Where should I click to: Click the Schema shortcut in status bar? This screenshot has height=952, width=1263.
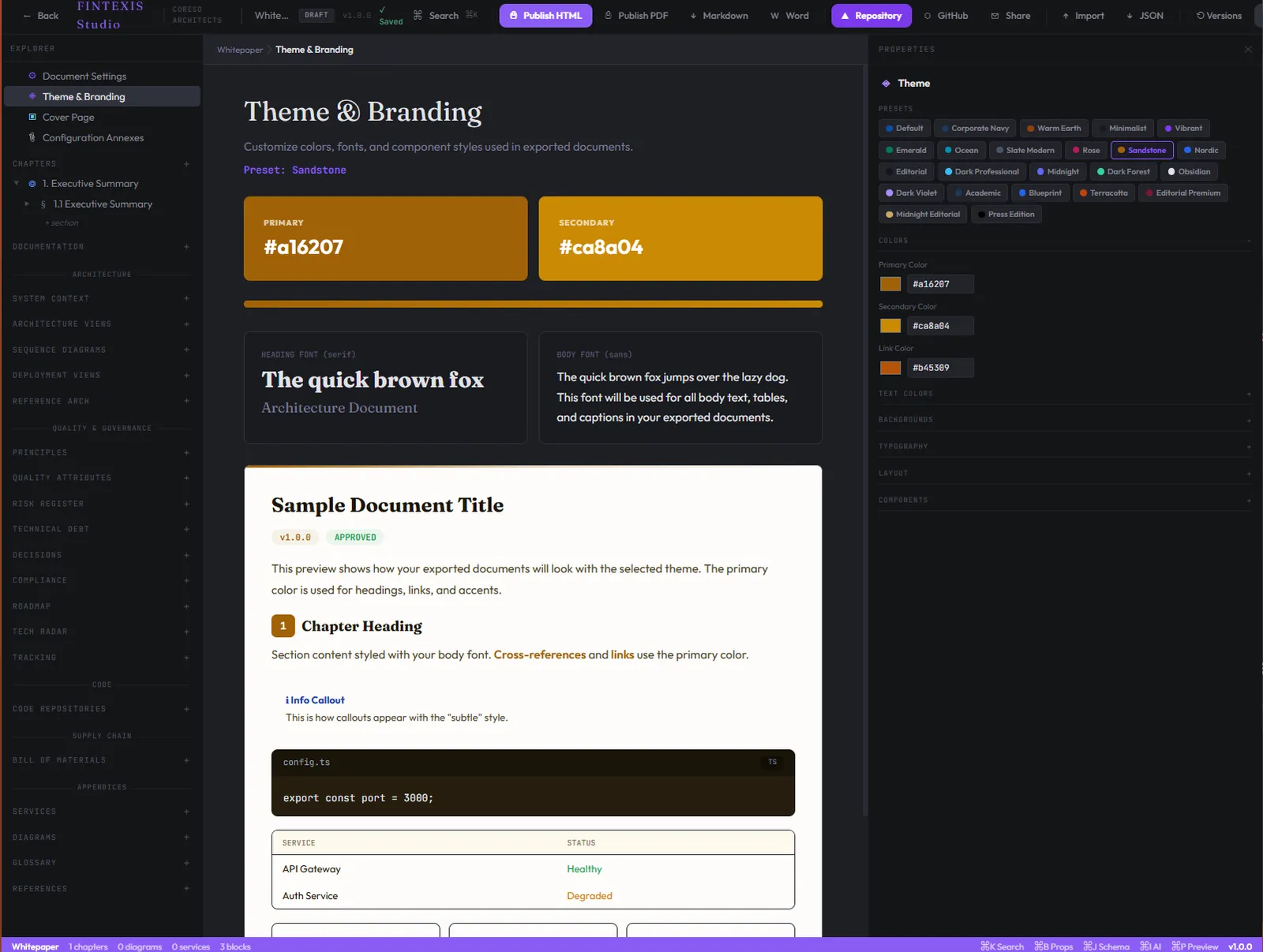[x=1106, y=946]
